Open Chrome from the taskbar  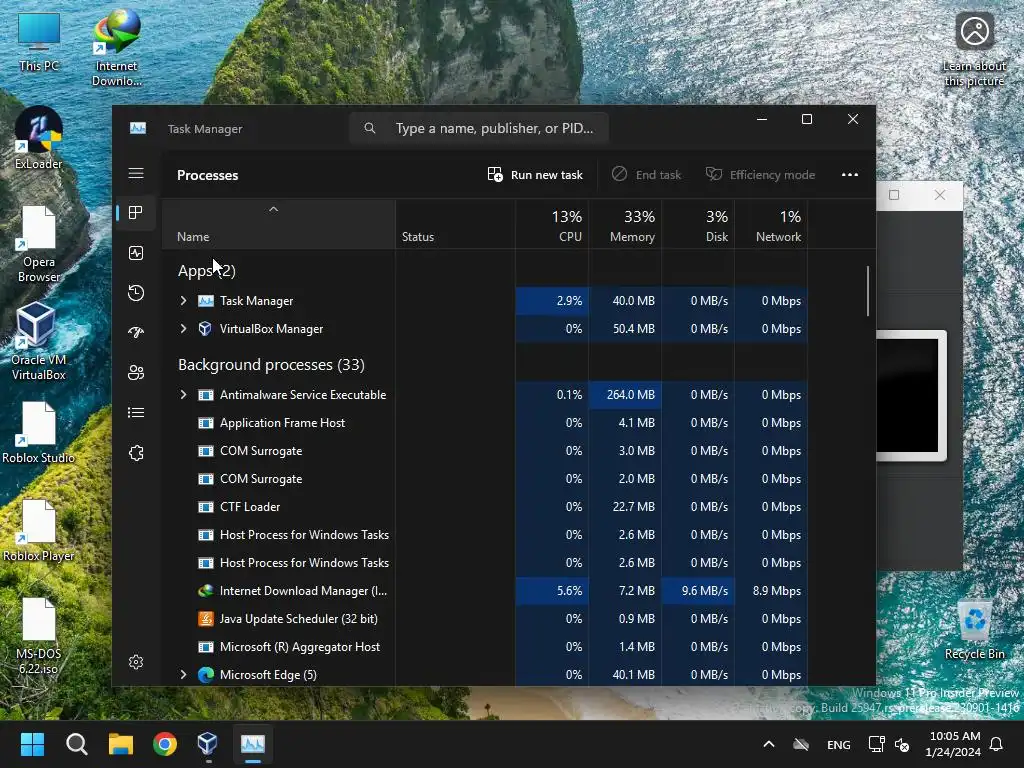point(165,744)
